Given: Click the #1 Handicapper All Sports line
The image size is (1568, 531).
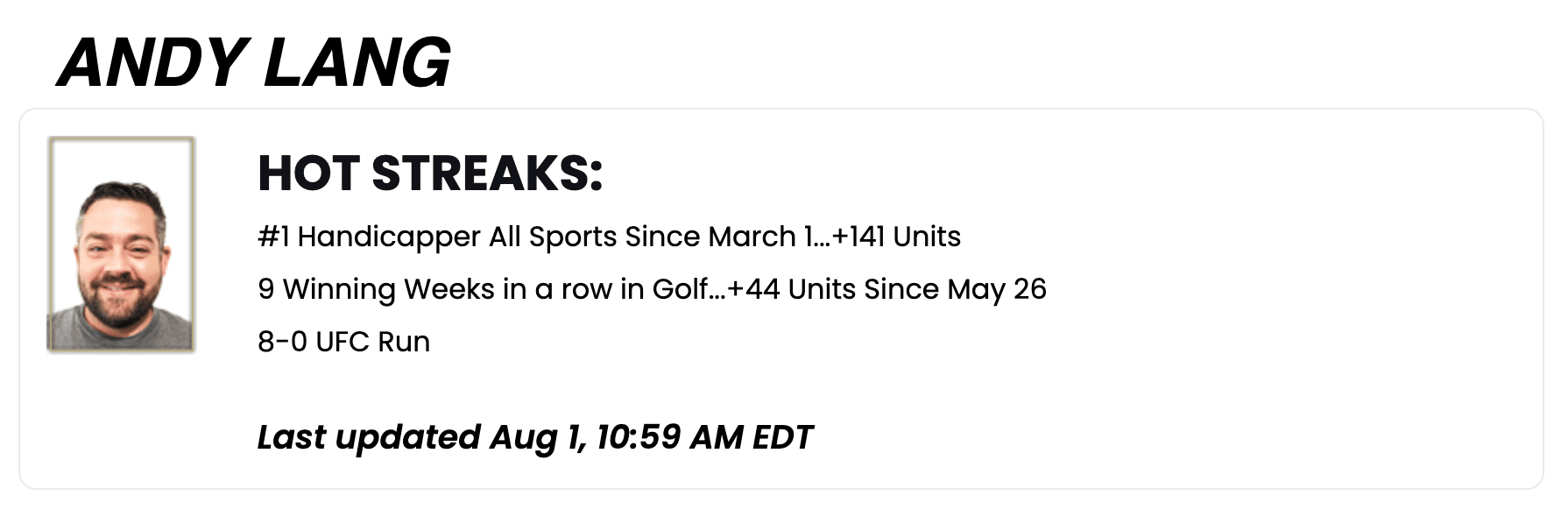Looking at the screenshot, I should click(x=609, y=237).
